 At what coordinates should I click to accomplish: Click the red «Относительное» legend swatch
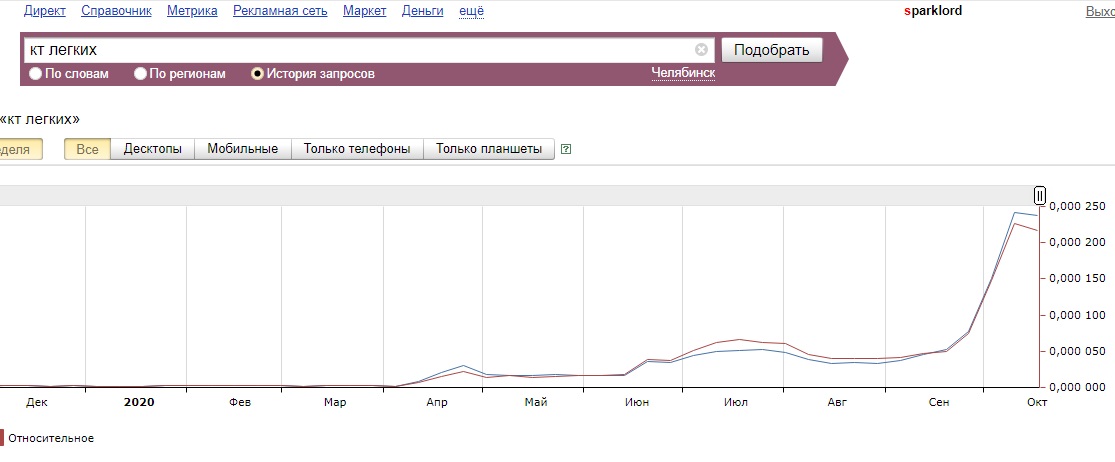(x=1, y=438)
